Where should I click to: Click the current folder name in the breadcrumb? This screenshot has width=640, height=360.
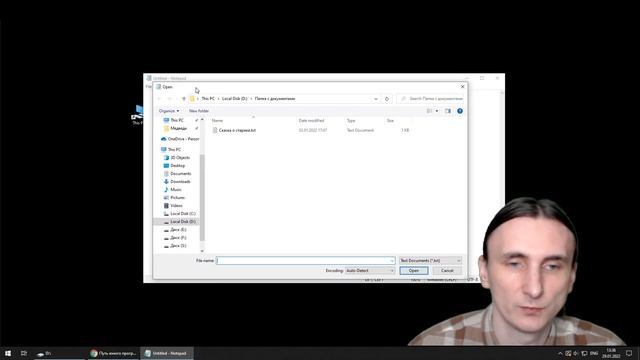pyautogui.click(x=275, y=99)
